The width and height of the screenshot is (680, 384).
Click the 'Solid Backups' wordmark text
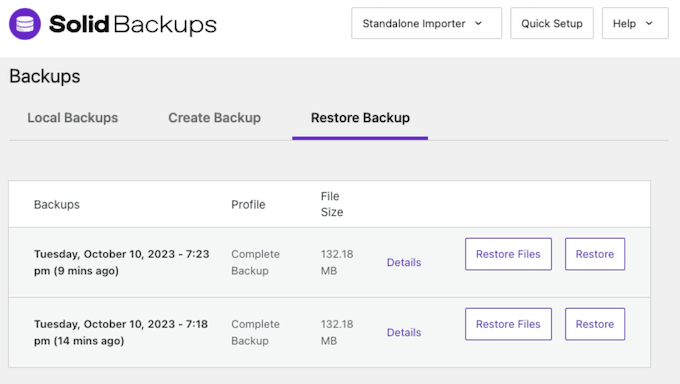pos(133,24)
